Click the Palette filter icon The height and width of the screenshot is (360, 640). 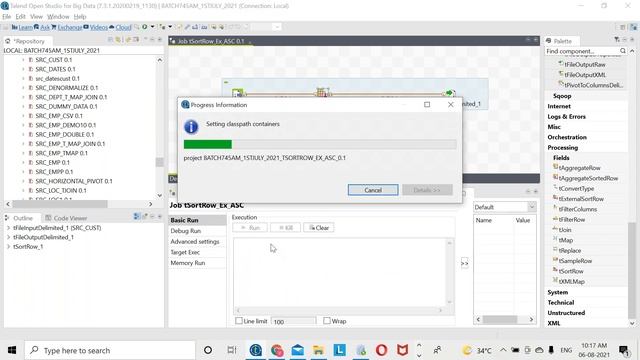pyautogui.click(x=617, y=40)
